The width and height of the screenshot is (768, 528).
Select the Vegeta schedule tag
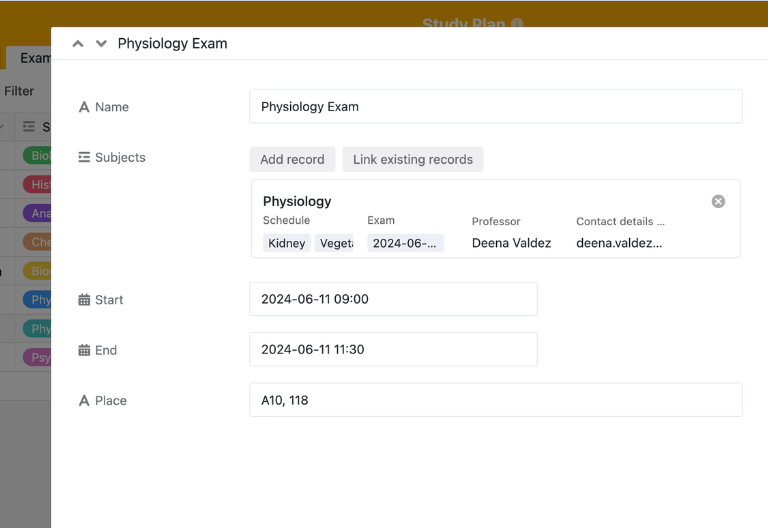[x=334, y=243]
